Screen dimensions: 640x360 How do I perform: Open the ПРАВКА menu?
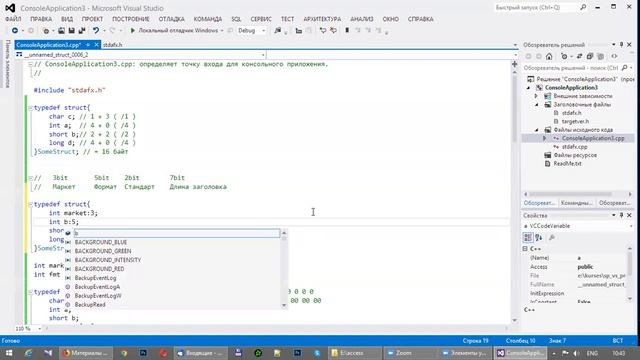pos(41,19)
